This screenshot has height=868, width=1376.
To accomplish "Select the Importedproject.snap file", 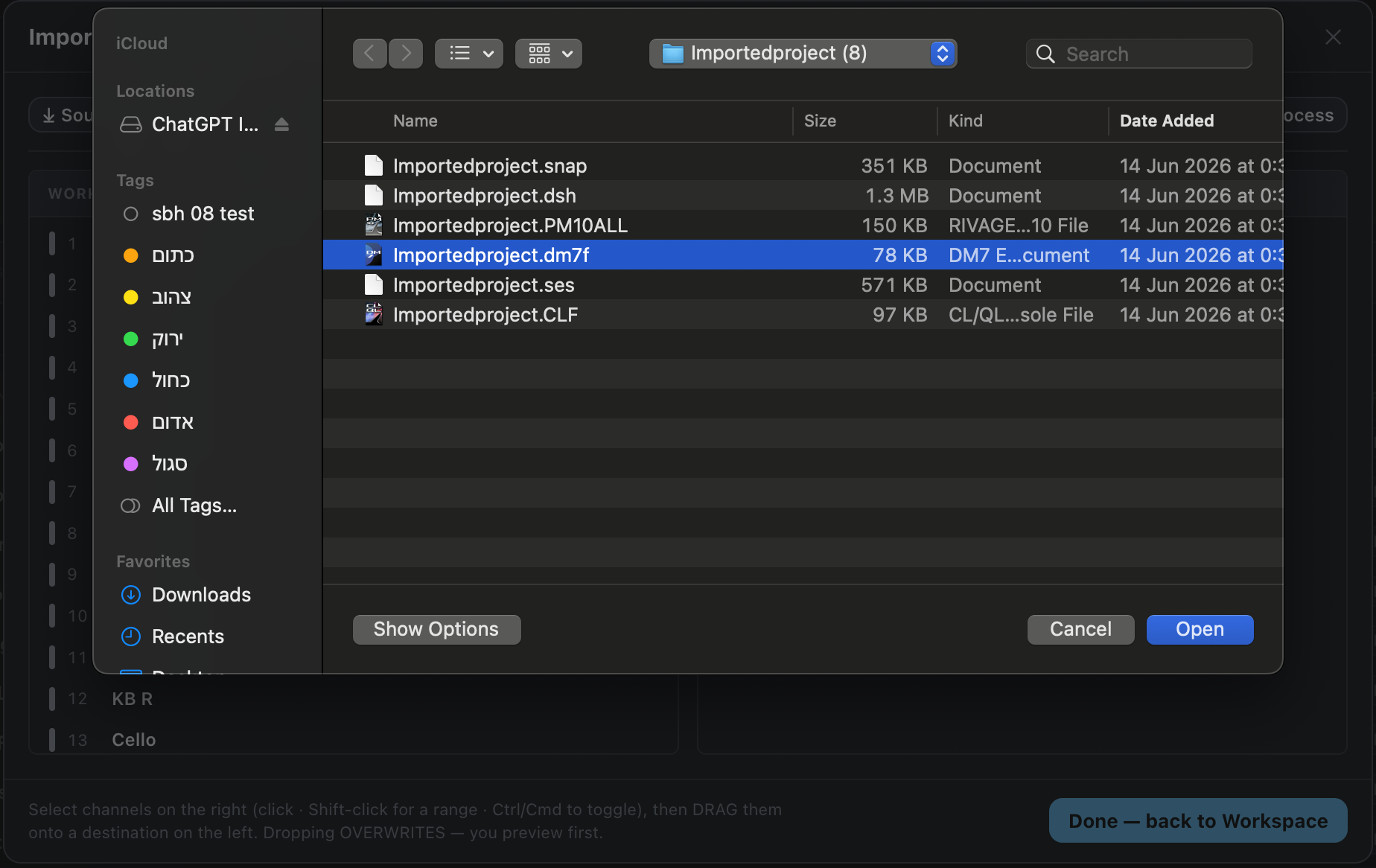I will [803, 165].
